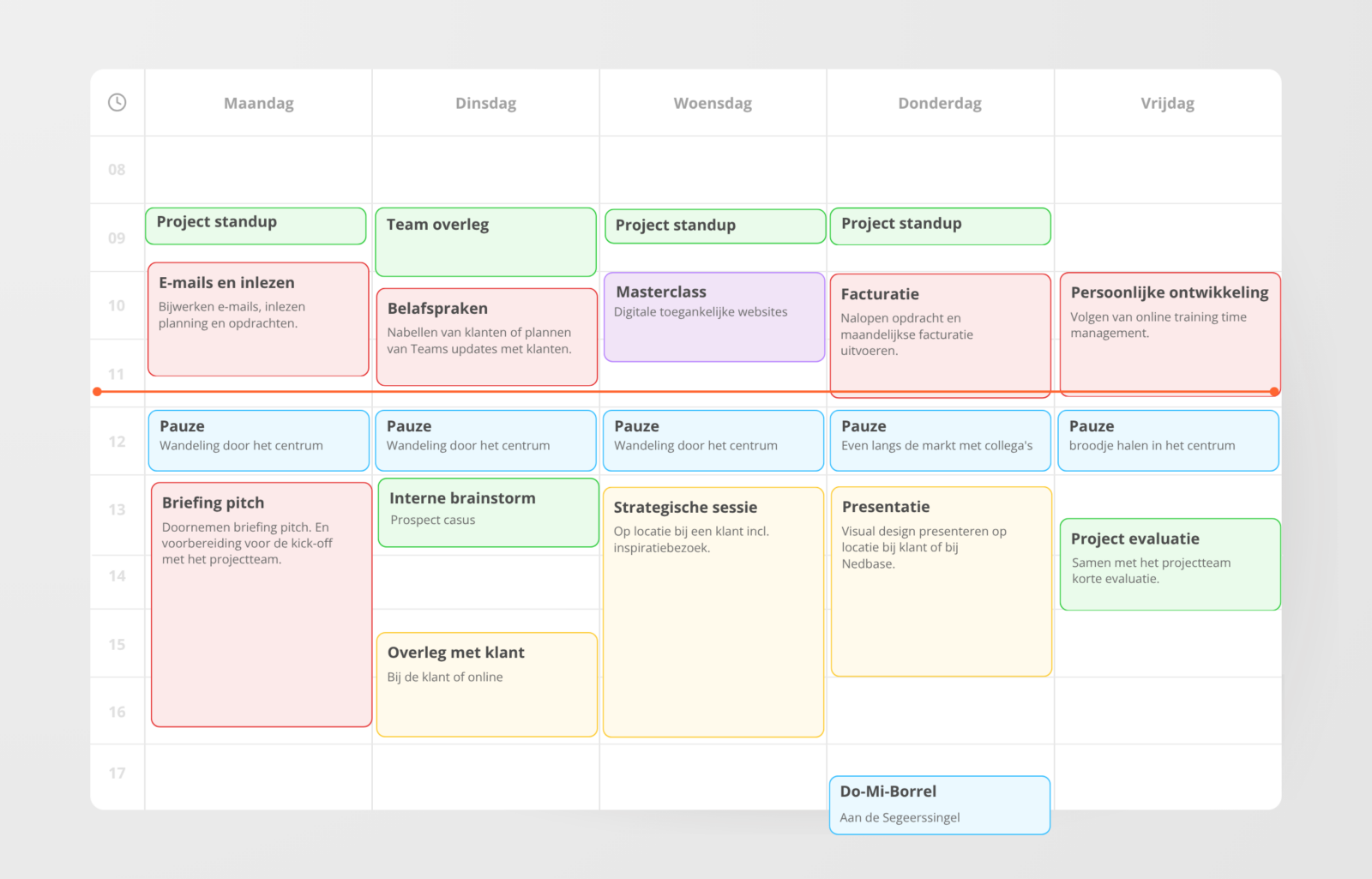This screenshot has height=879, width=1372.
Task: Open Project standup on Donderdag
Action: click(940, 226)
